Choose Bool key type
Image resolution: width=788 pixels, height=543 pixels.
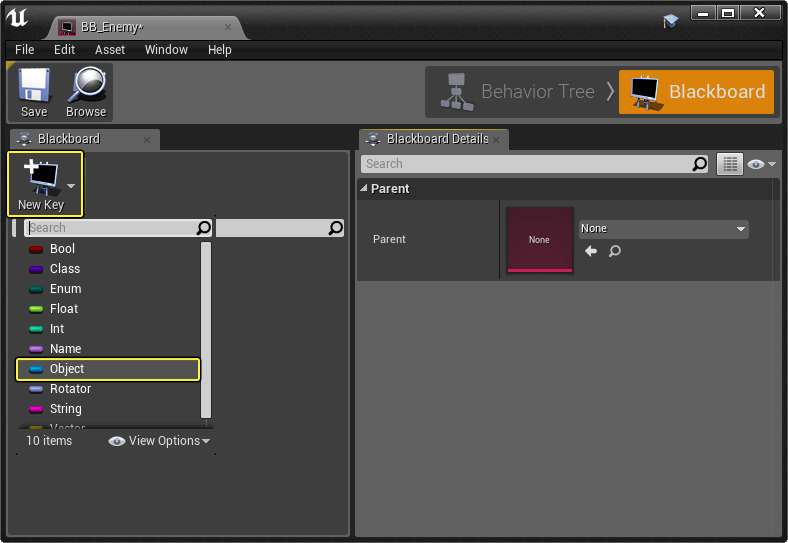click(x=108, y=249)
